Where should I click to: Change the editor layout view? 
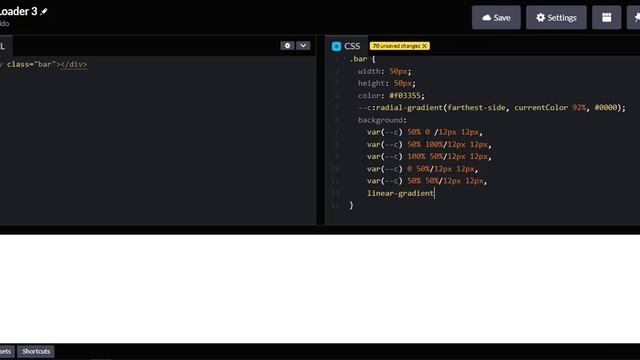pyautogui.click(x=607, y=18)
